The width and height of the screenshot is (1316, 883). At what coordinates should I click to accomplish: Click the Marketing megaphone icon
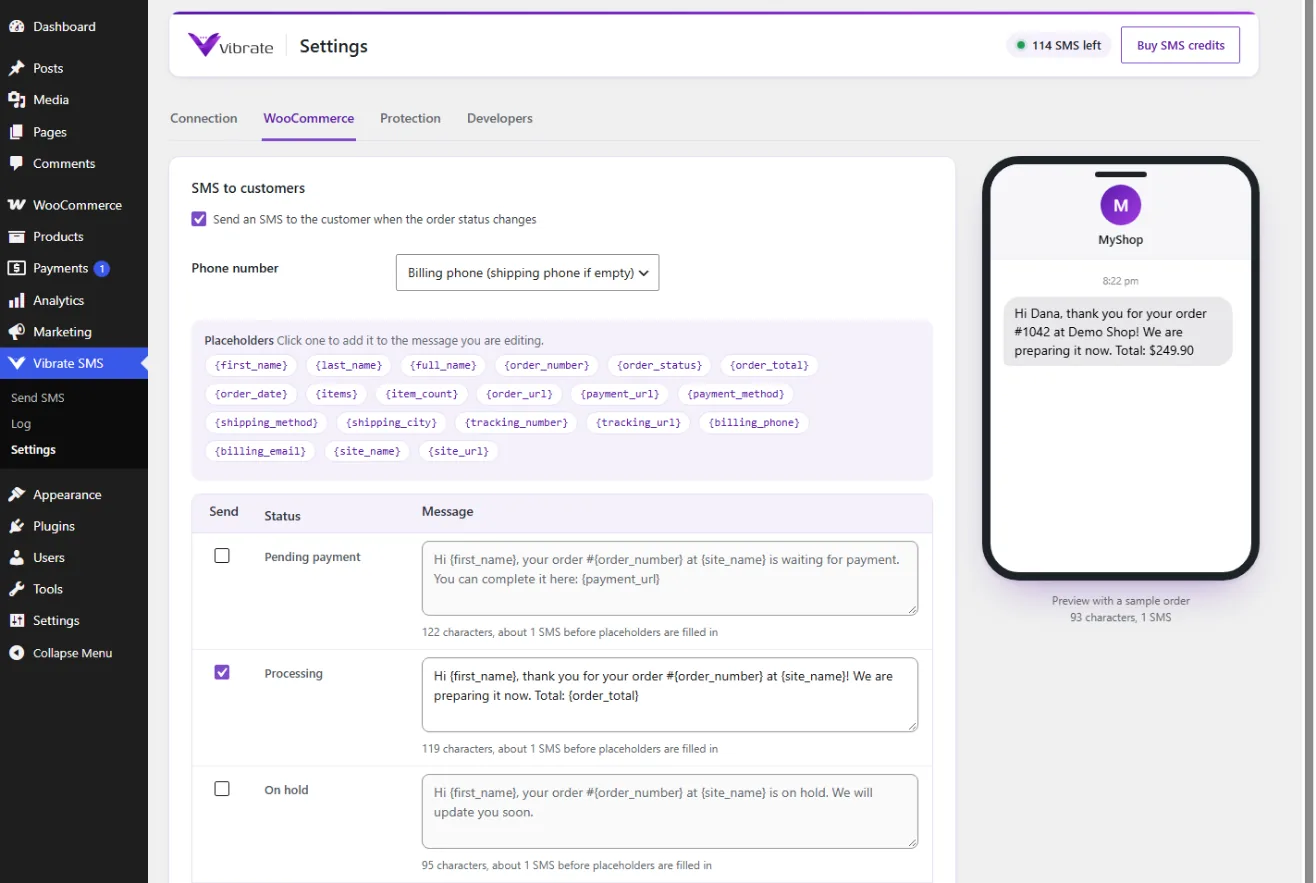(x=16, y=332)
